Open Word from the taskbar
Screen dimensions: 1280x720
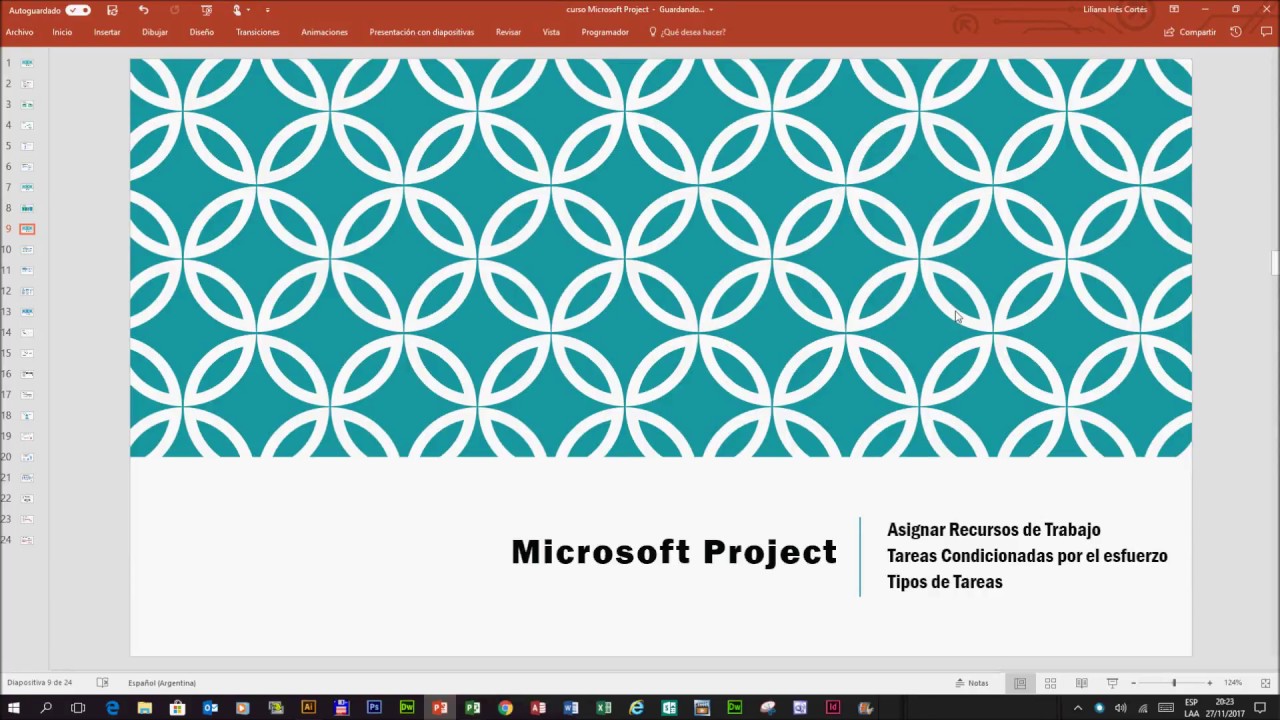point(571,708)
